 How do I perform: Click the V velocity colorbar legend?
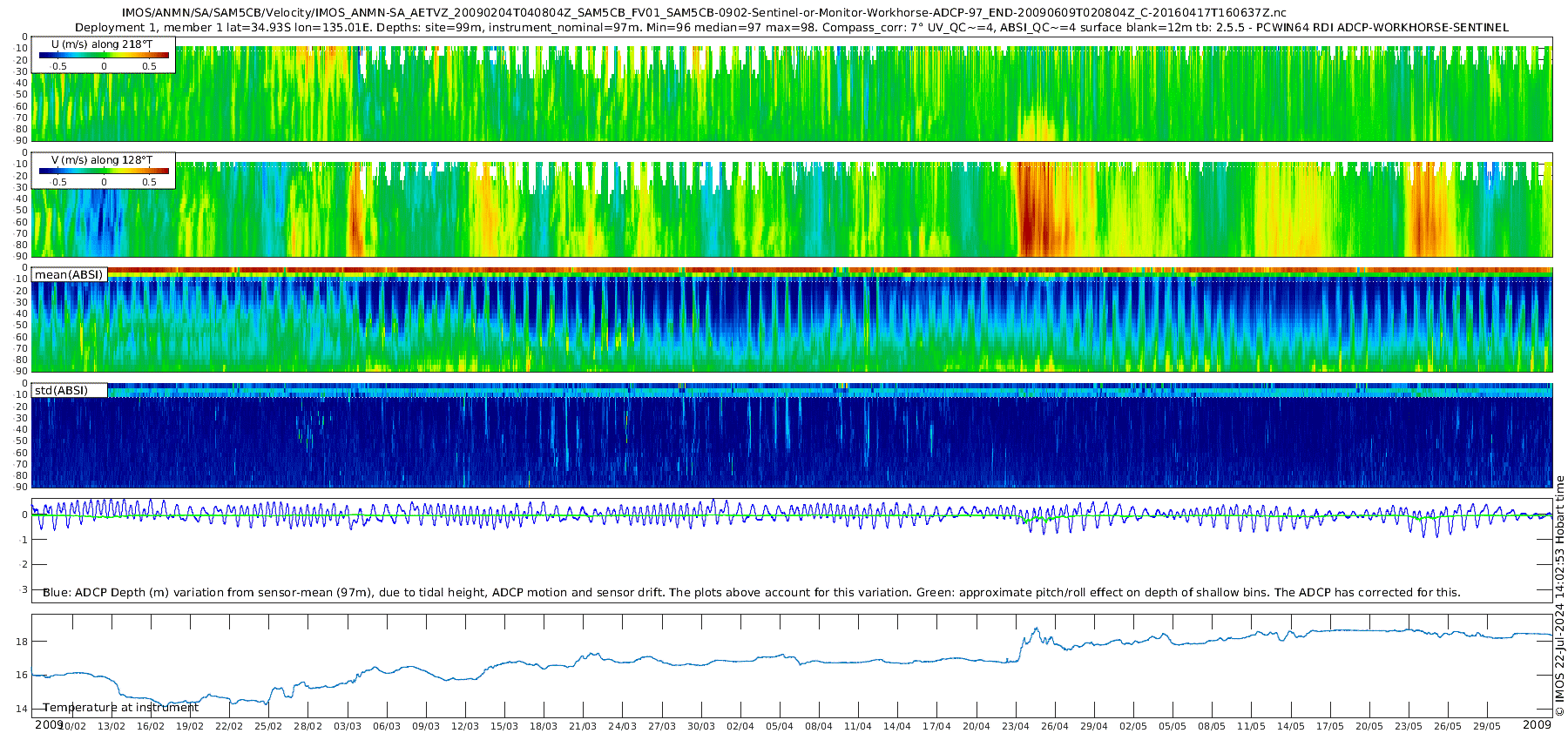coord(104,171)
